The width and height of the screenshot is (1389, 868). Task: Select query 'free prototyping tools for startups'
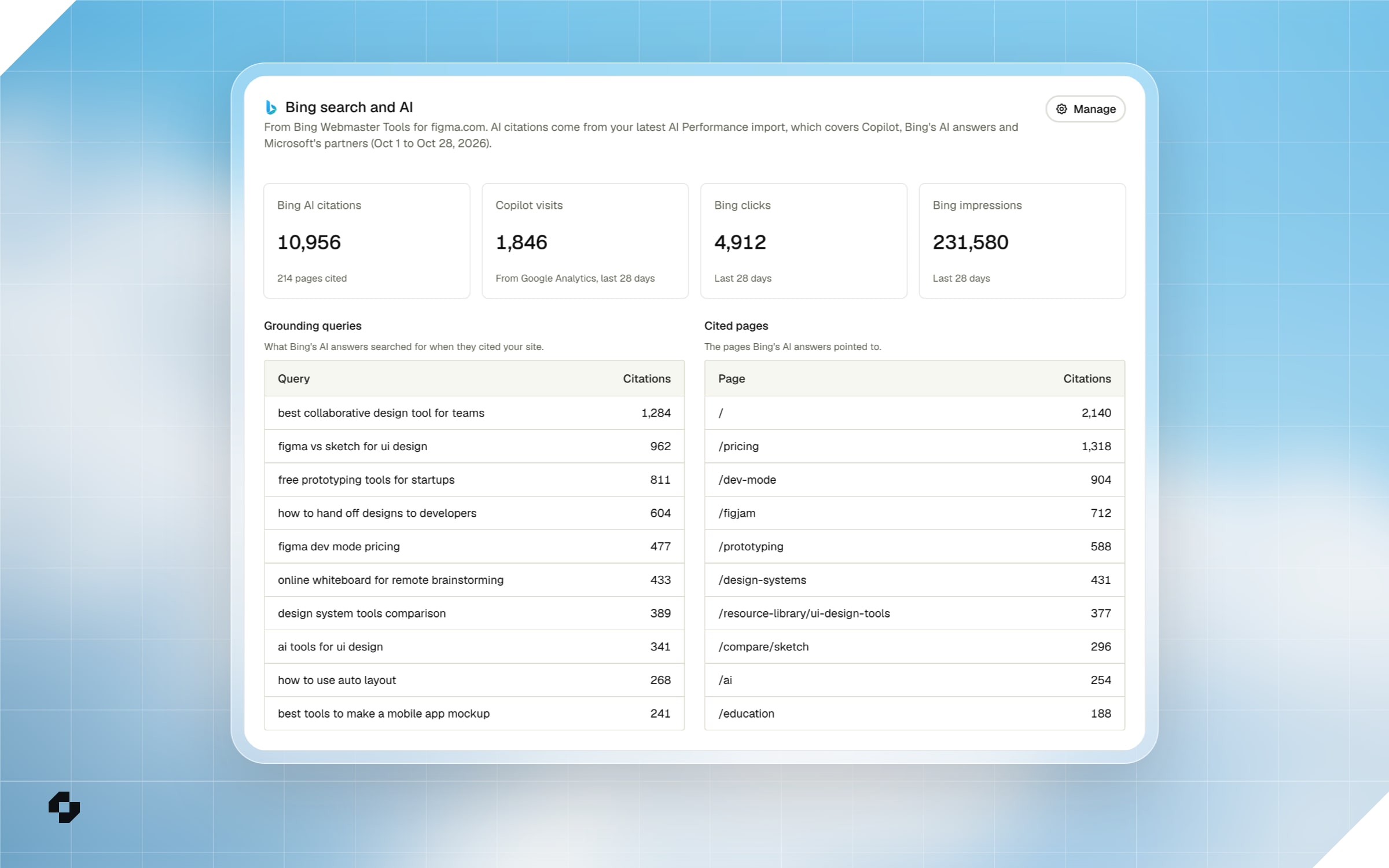pos(475,480)
